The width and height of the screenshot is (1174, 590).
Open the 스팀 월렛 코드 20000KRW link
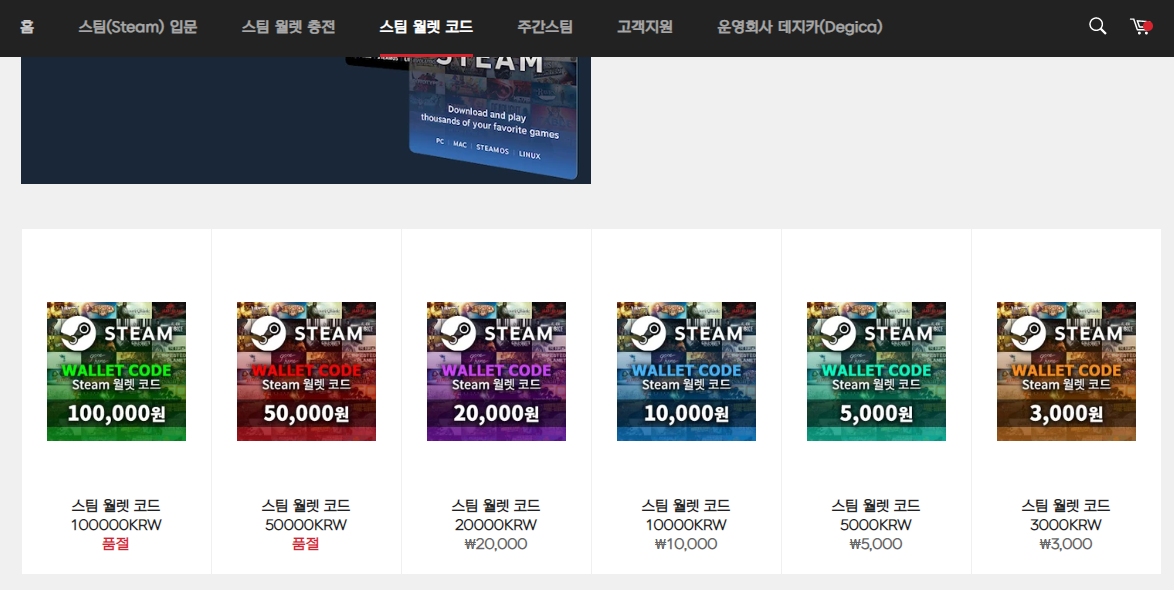(496, 515)
